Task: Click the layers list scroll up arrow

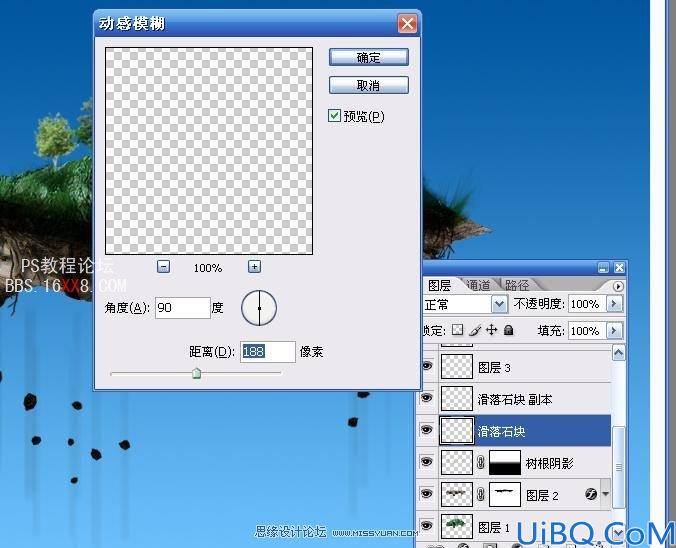Action: tap(618, 354)
